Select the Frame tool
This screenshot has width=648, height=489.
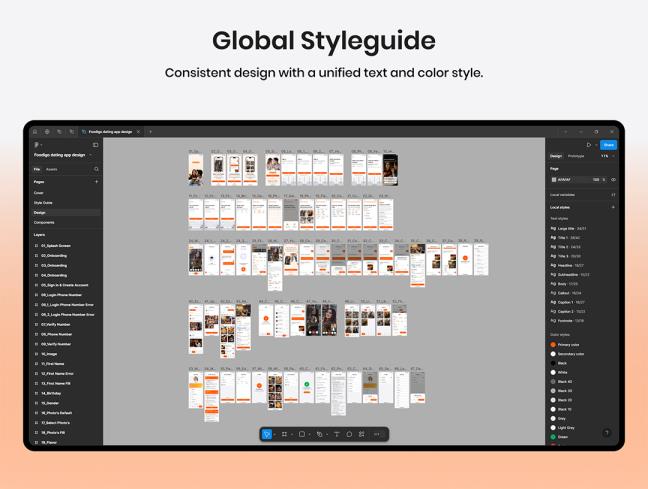pos(285,434)
